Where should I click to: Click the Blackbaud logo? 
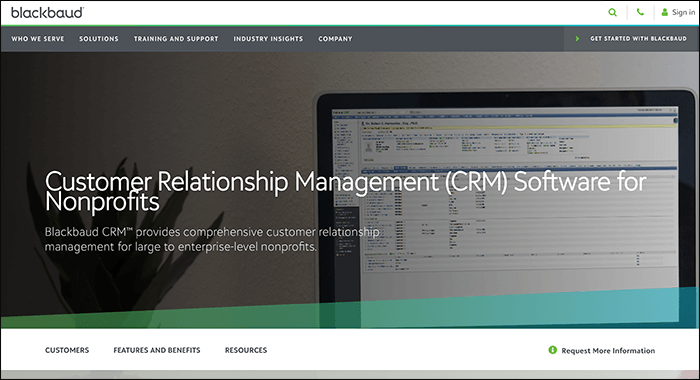(47, 13)
